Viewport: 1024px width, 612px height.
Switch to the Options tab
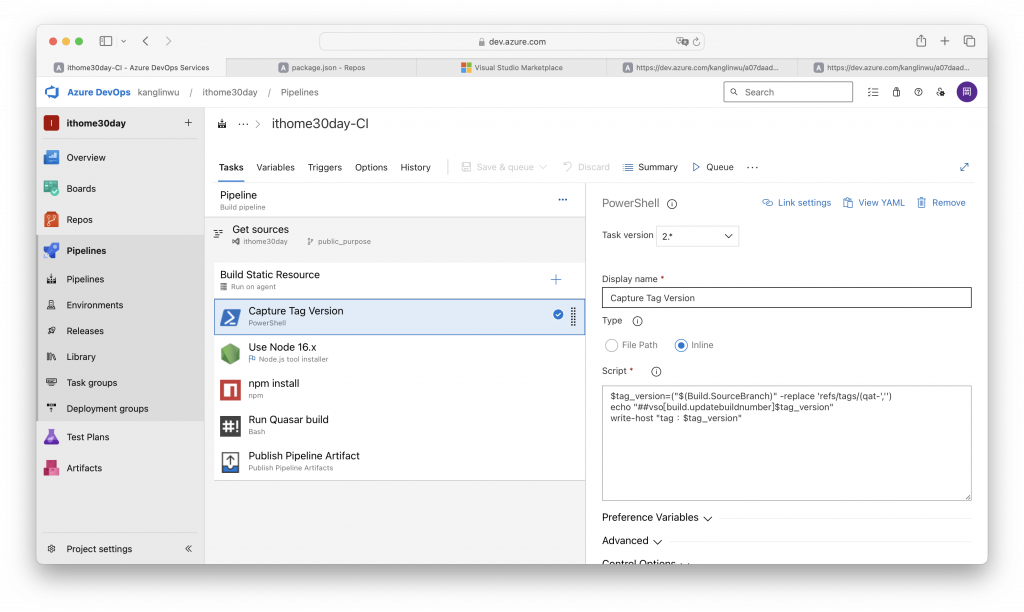[371, 167]
